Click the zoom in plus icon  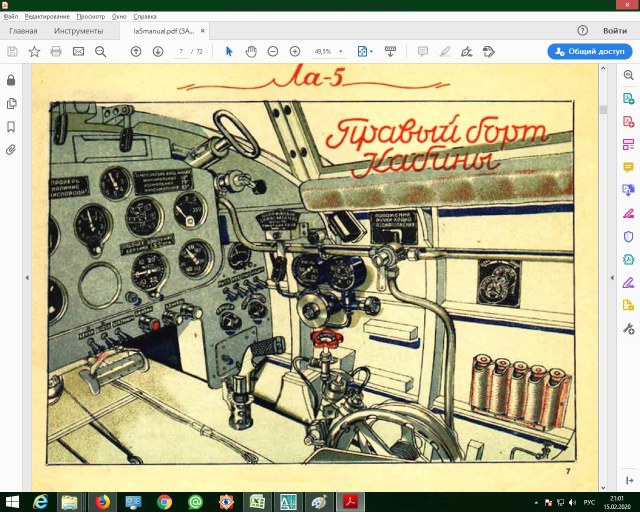pos(295,51)
